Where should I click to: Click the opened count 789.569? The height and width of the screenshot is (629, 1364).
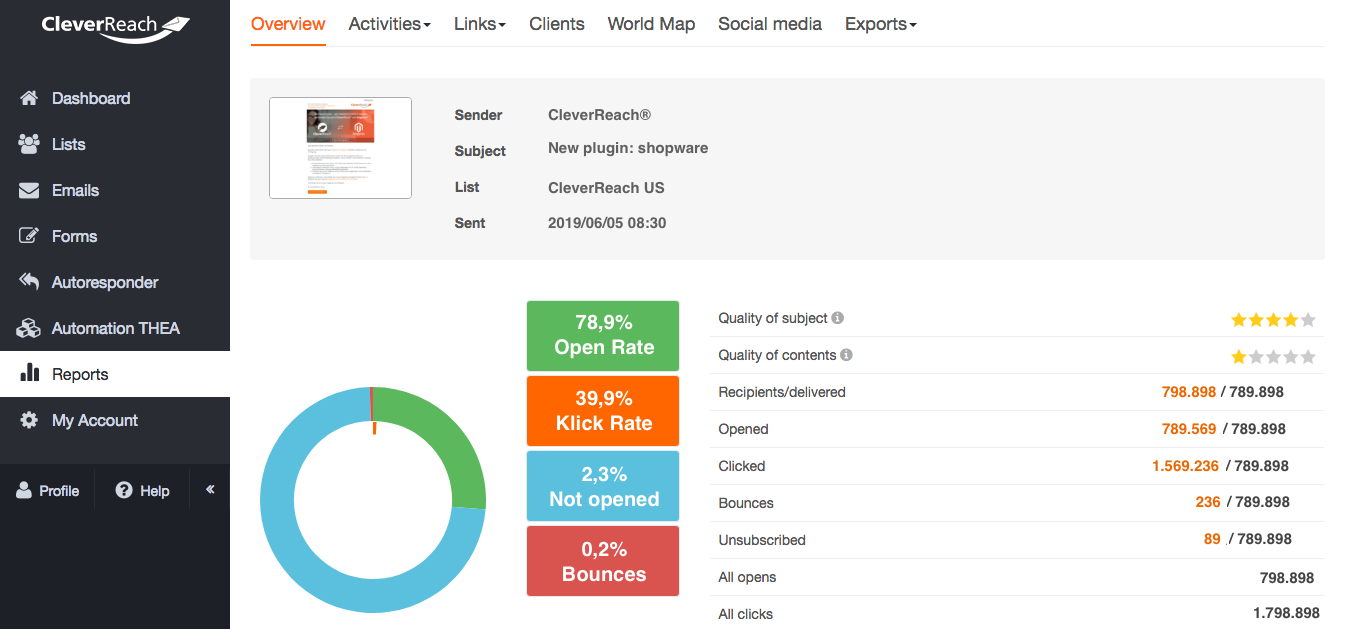click(1189, 429)
